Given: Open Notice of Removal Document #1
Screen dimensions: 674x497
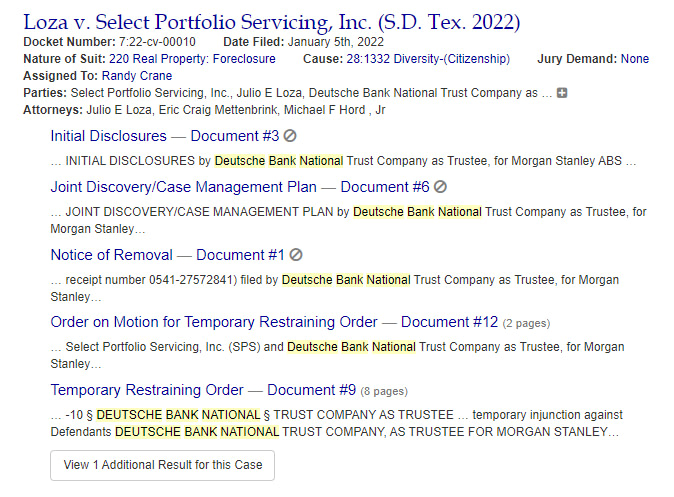Looking at the screenshot, I should point(167,255).
